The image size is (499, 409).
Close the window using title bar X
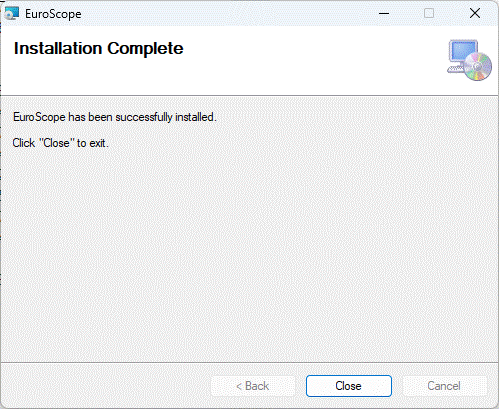pos(475,14)
